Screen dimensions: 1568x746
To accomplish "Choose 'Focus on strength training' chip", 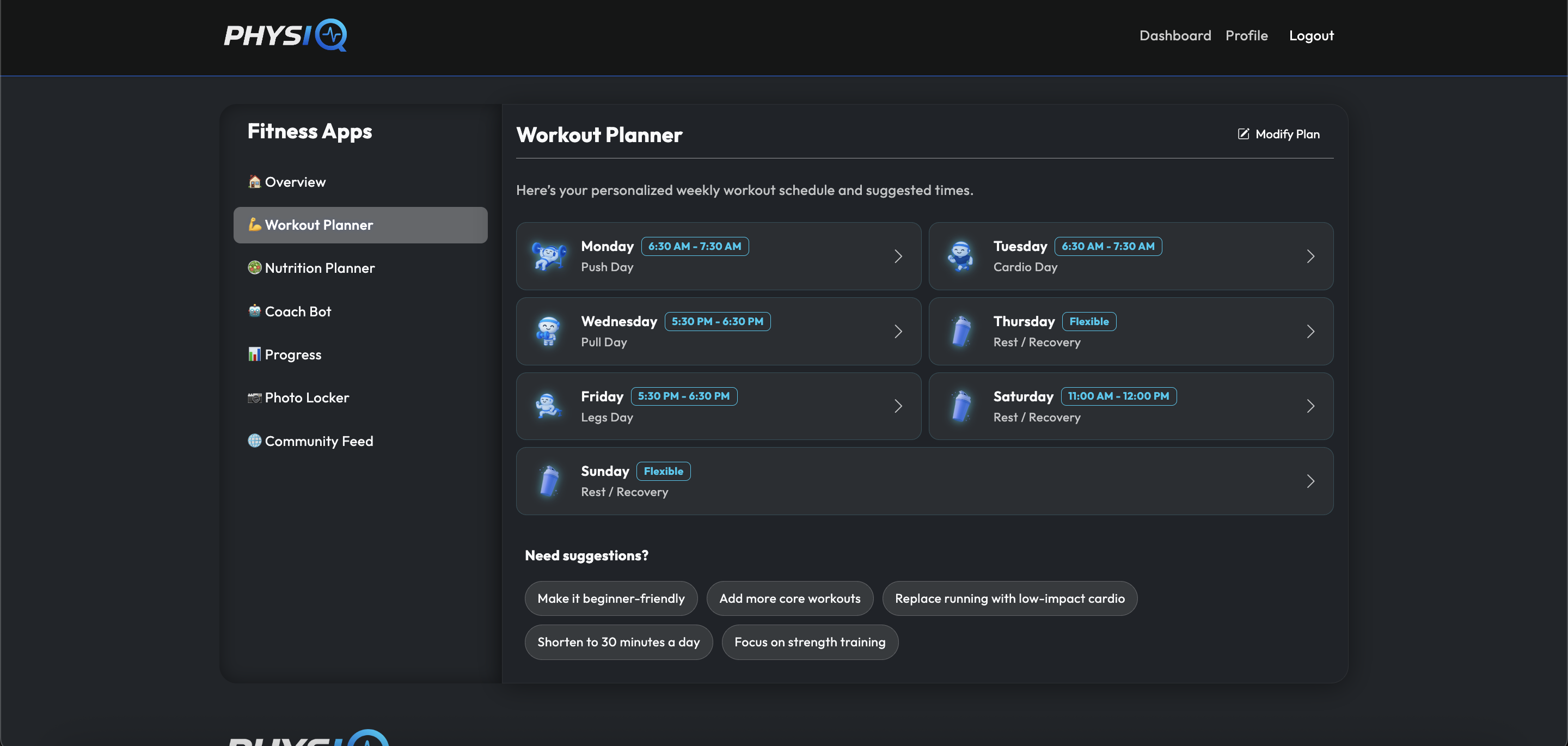I will (810, 642).
